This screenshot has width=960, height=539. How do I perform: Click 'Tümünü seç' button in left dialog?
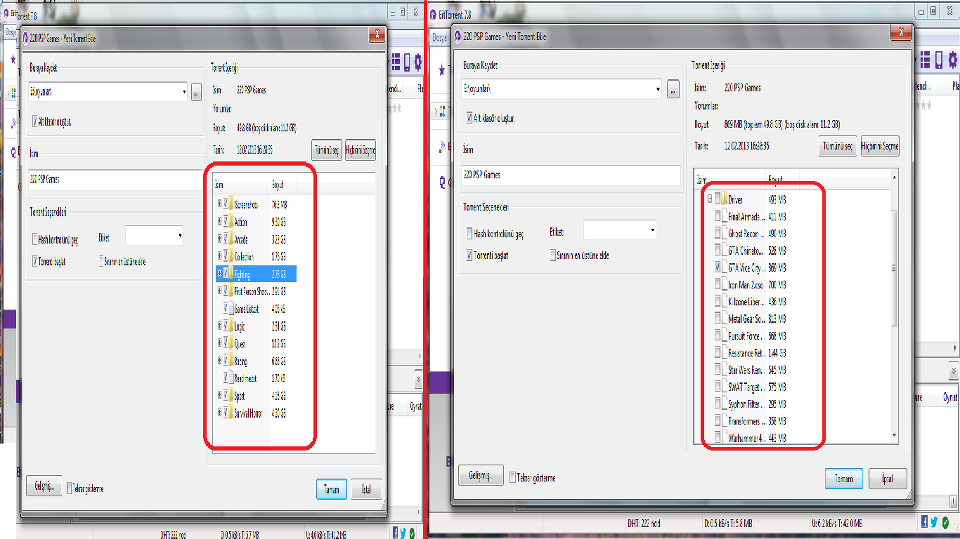tap(326, 150)
